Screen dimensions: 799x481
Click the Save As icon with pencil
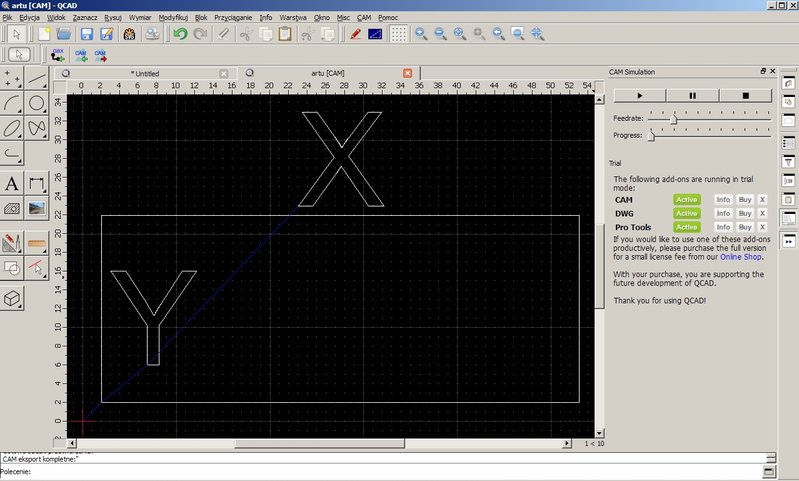point(106,34)
